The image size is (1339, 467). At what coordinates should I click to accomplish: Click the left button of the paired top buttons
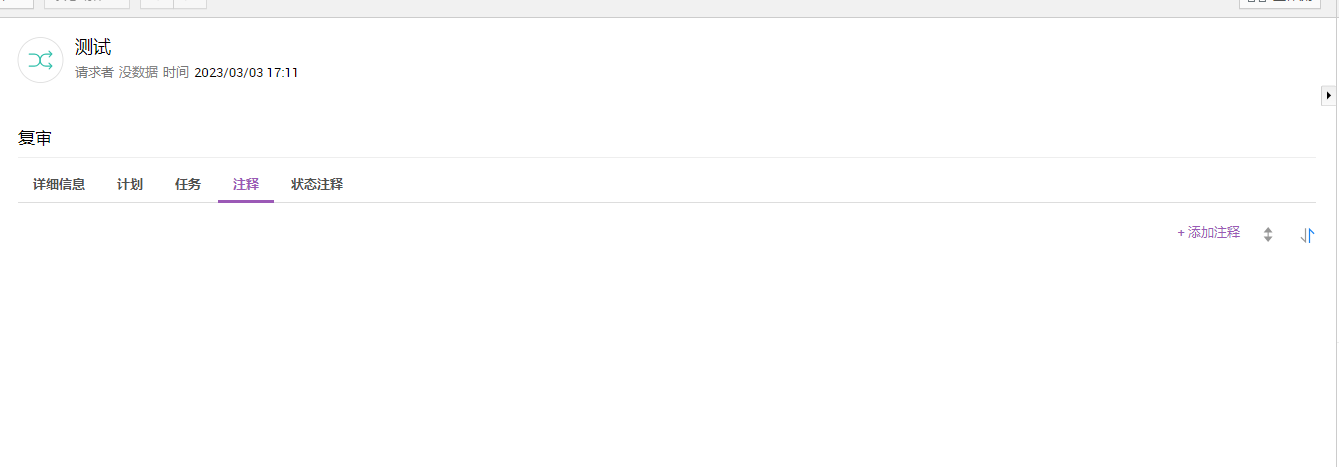coord(157,4)
